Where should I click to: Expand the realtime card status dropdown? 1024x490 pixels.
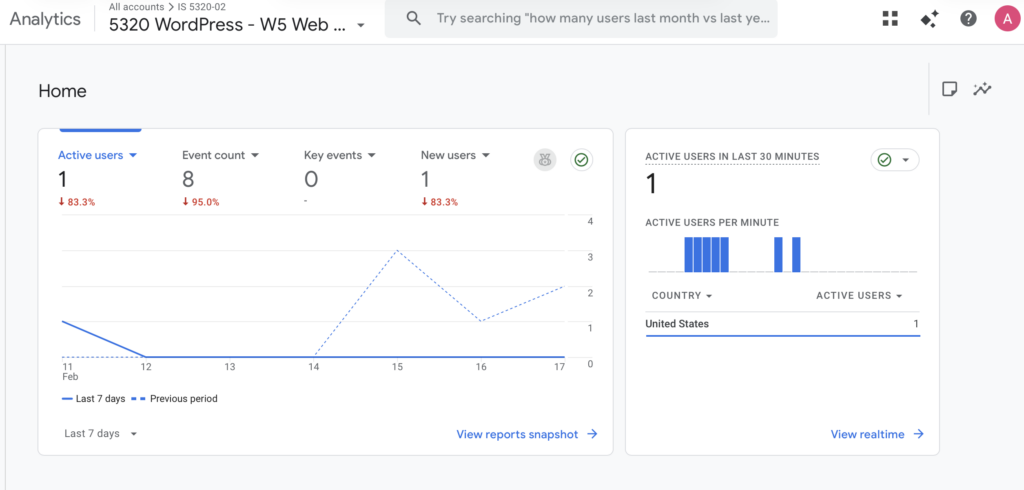894,160
